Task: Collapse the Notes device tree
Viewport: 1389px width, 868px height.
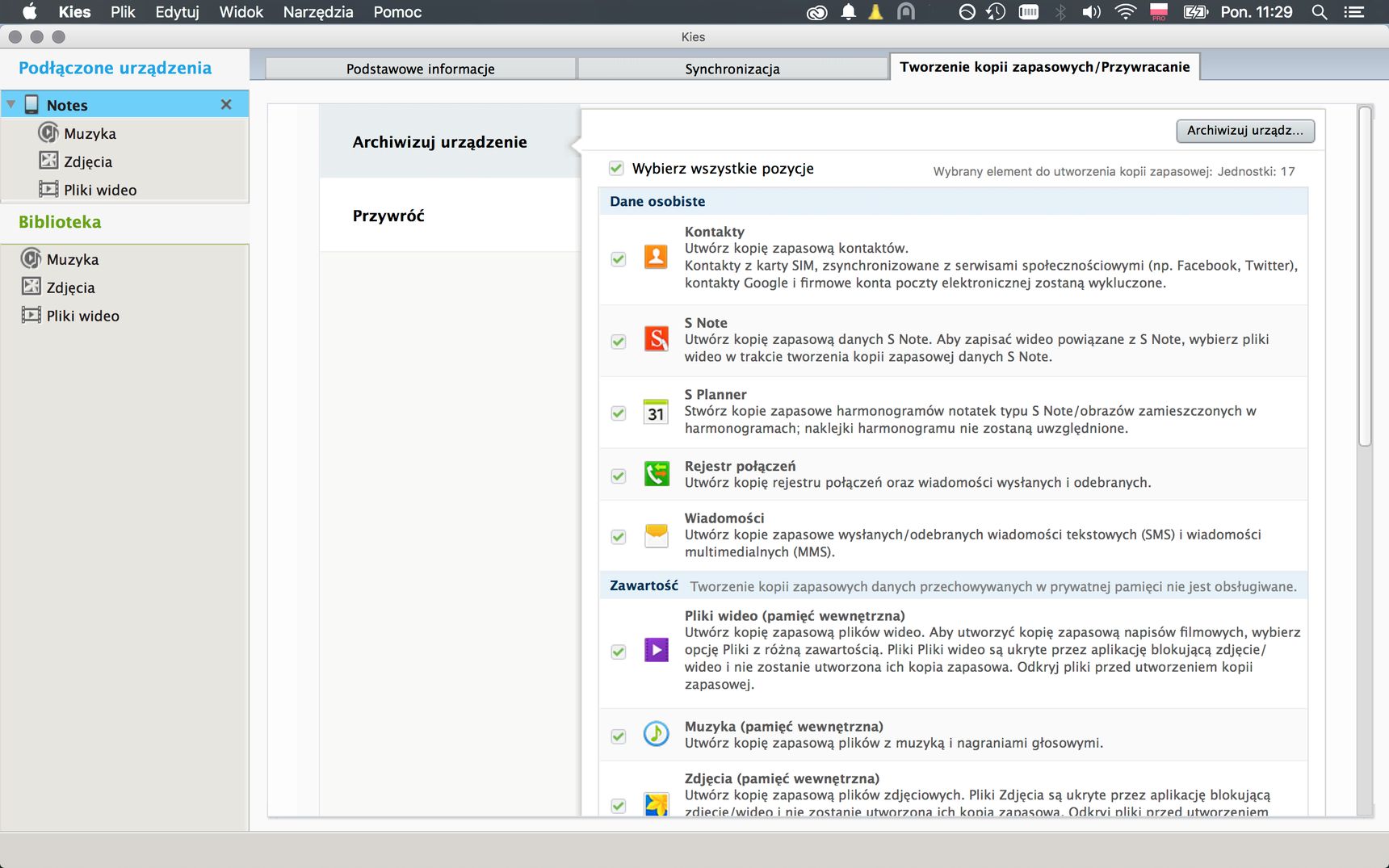Action: point(11,105)
